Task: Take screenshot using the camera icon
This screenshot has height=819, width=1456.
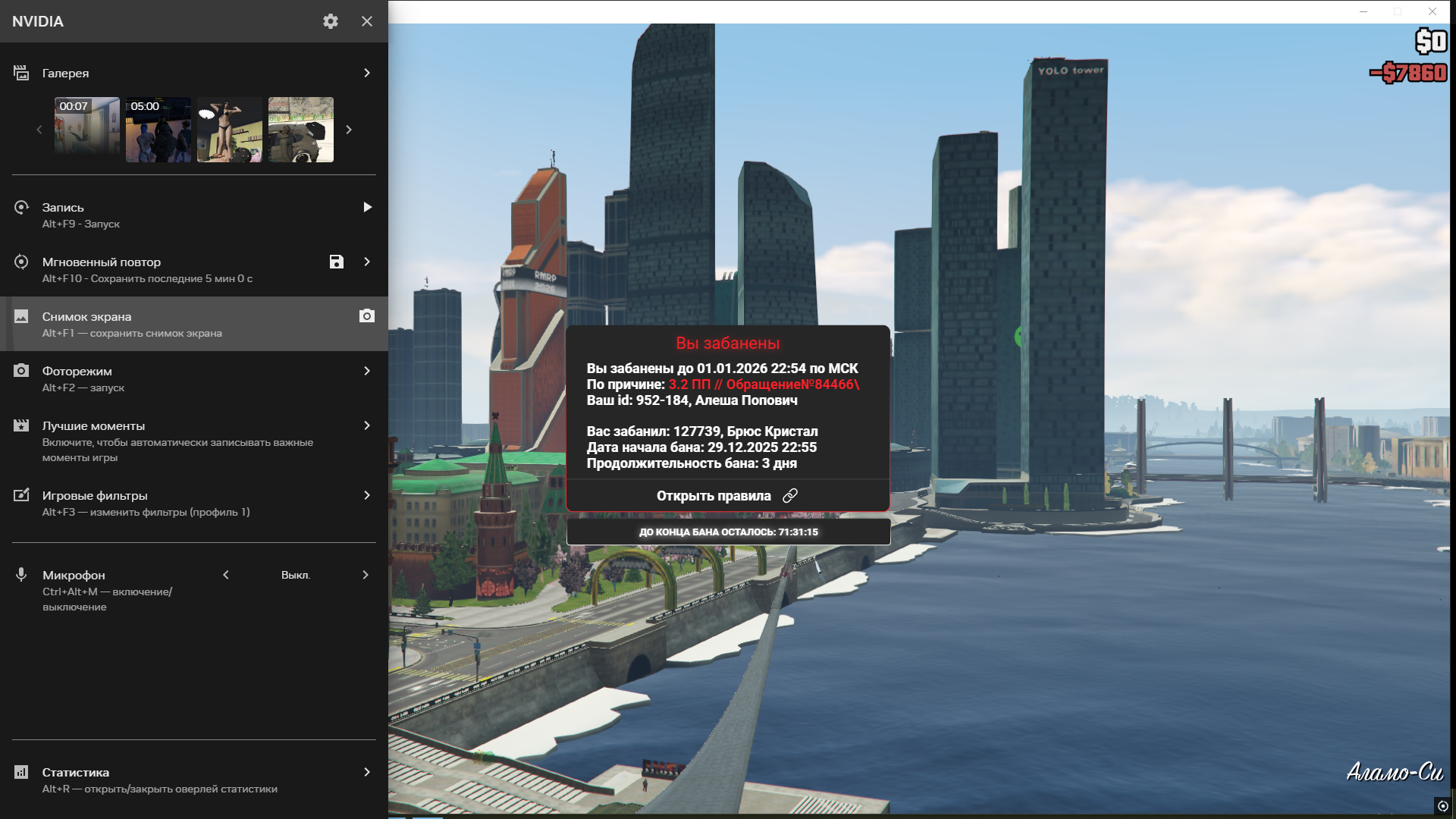Action: (x=367, y=316)
